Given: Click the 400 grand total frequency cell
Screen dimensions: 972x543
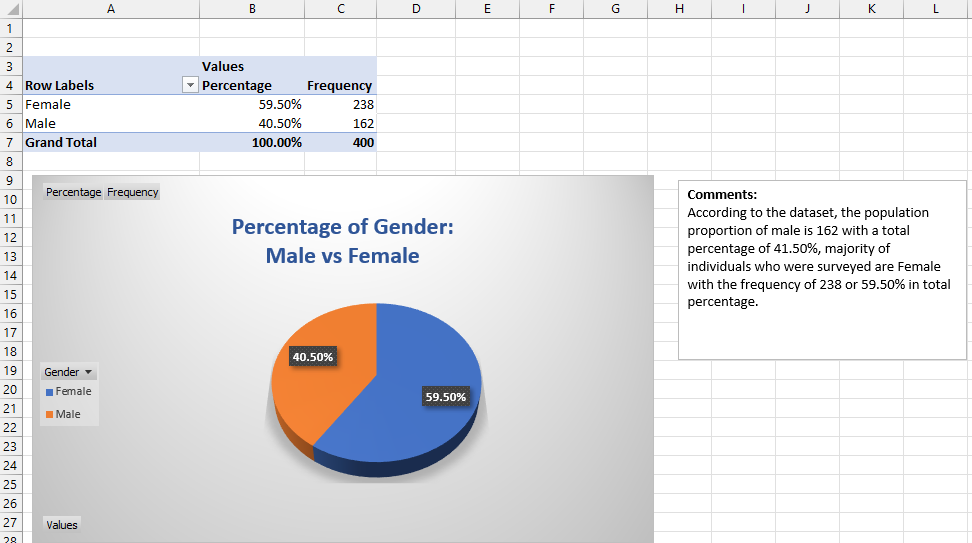Looking at the screenshot, I should click(340, 143).
